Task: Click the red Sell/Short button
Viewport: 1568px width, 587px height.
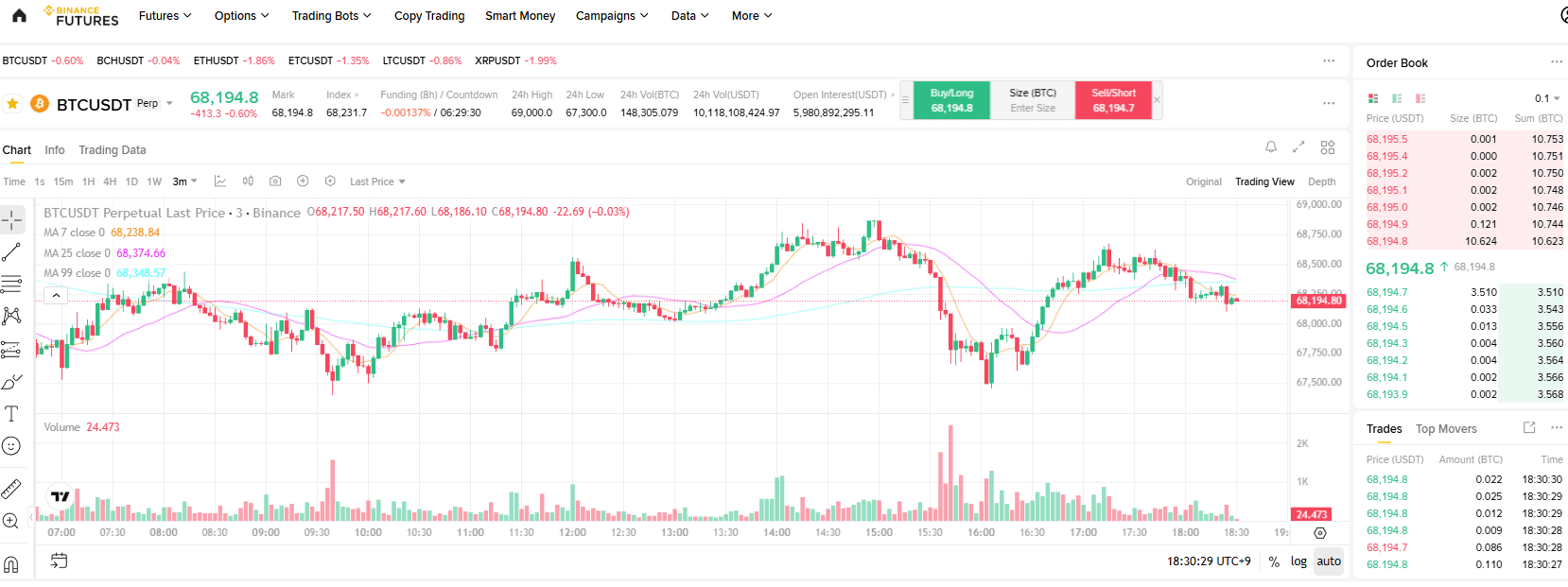Action: [x=1113, y=100]
